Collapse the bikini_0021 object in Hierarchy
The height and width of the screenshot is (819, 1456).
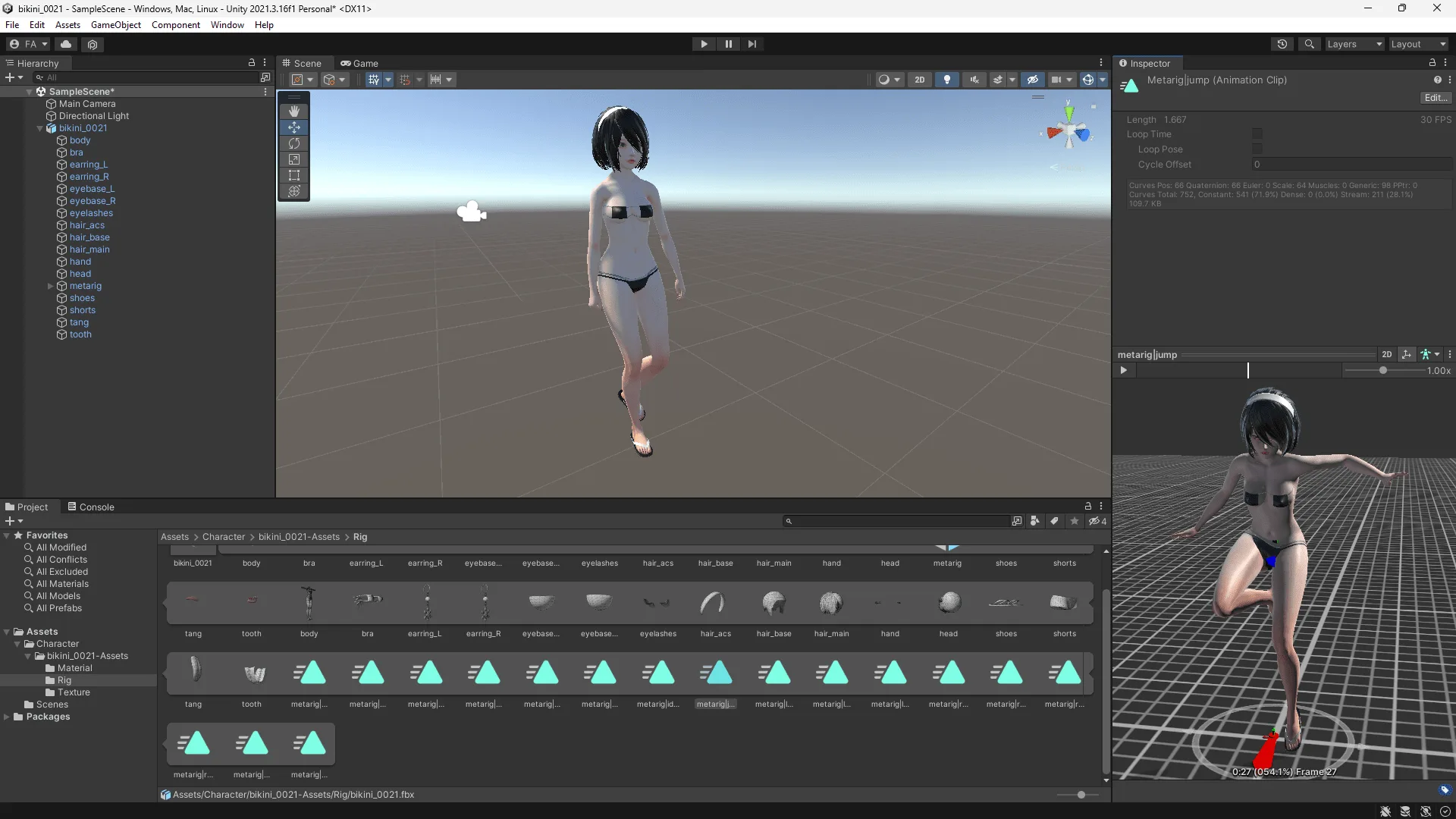coord(39,128)
